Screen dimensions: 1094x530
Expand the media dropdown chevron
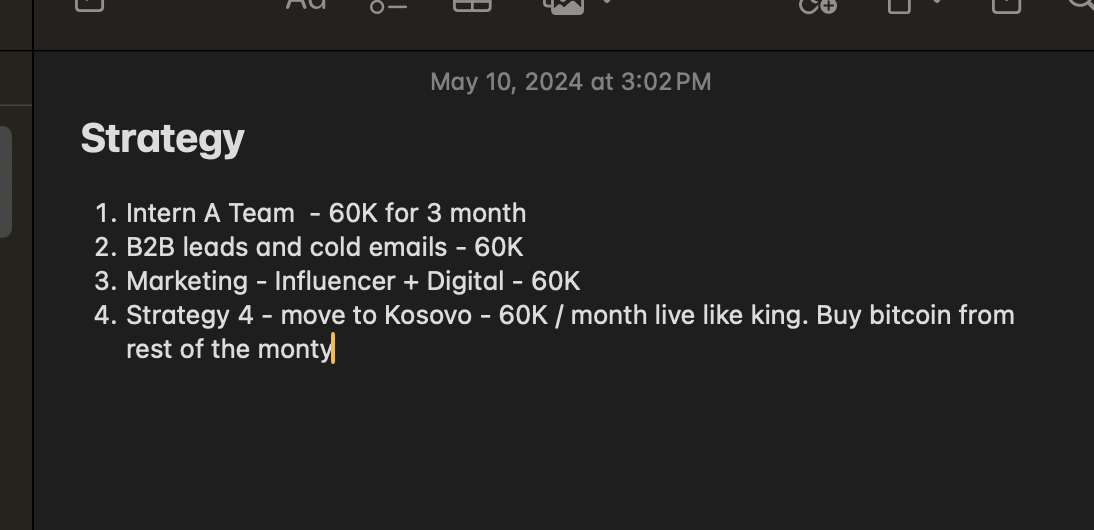(607, 3)
